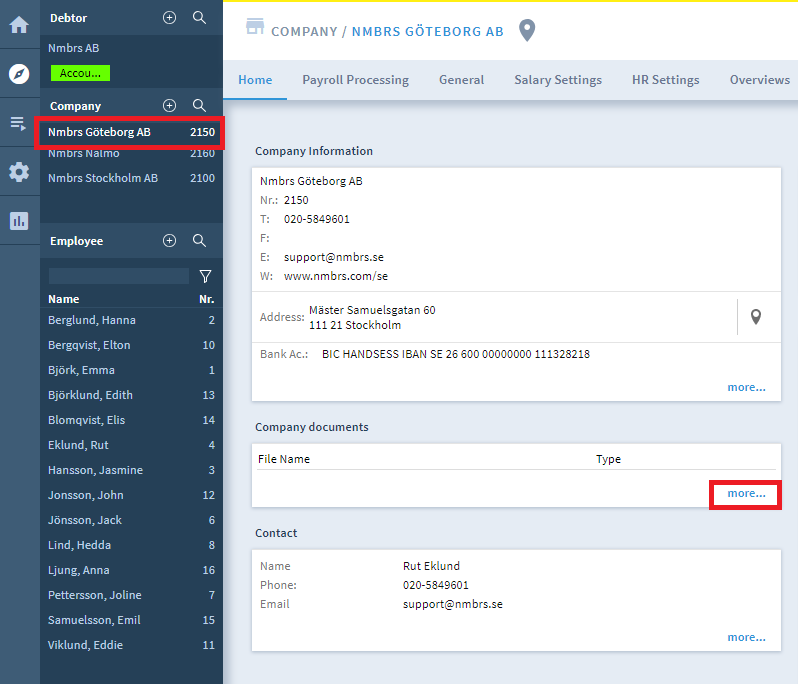Open the compass Explorer icon
798x684 pixels.
tap(19, 74)
